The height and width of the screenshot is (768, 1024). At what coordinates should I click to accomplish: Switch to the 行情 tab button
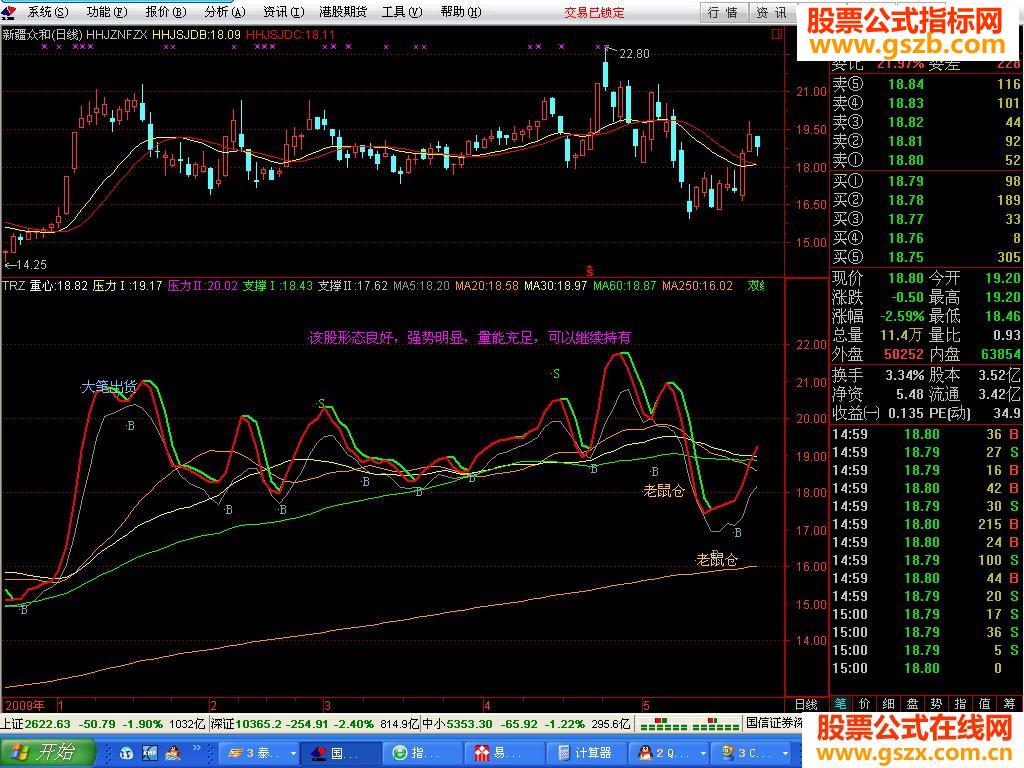(723, 12)
